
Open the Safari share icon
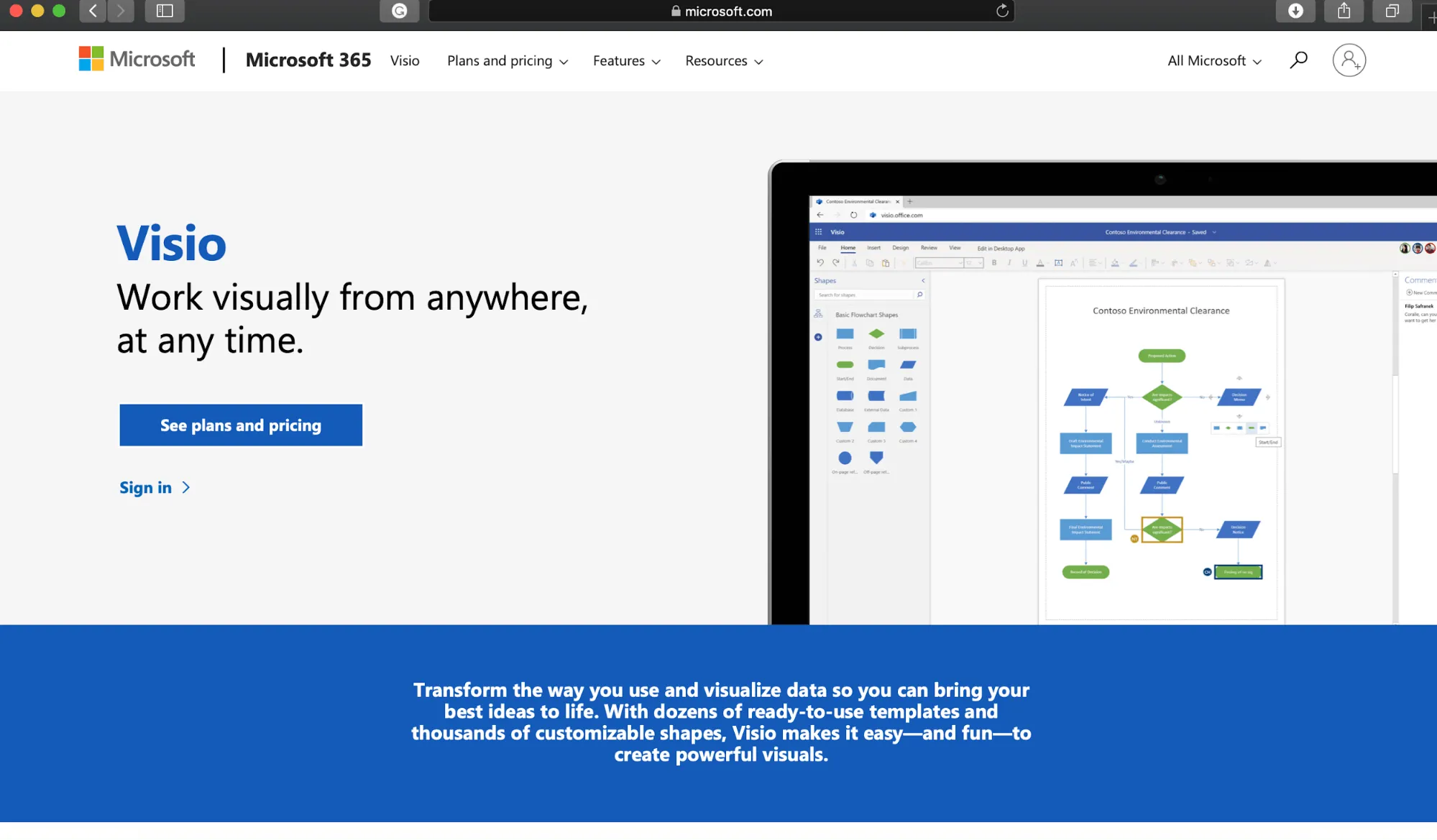(1344, 11)
